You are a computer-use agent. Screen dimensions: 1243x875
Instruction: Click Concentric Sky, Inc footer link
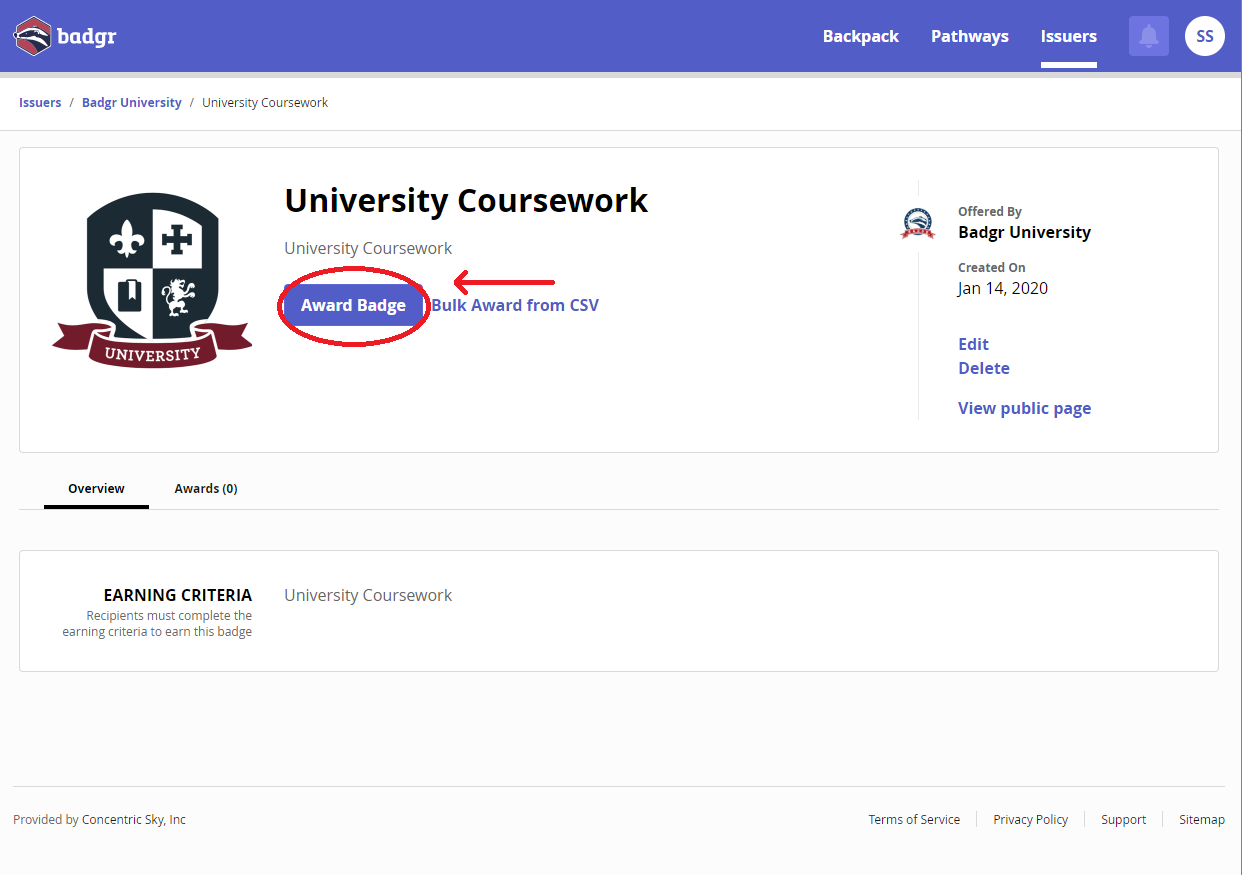point(134,819)
